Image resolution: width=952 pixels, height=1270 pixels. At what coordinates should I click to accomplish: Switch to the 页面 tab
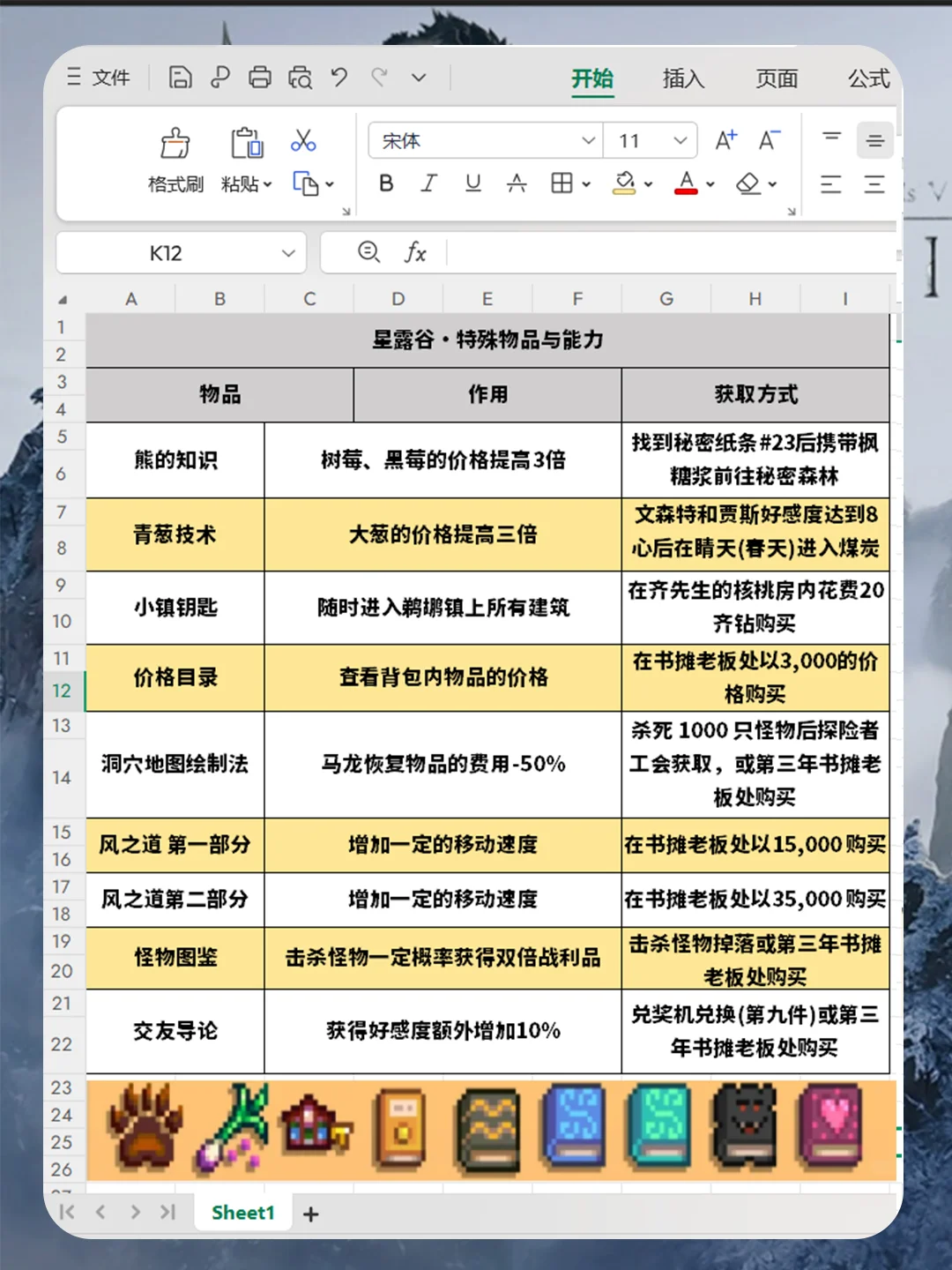(x=777, y=78)
